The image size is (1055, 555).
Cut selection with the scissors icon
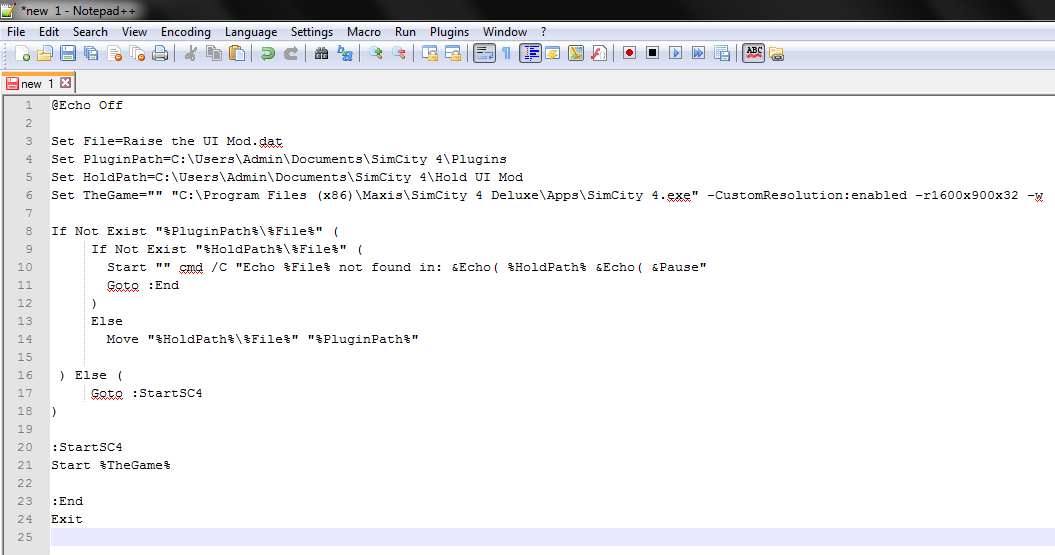click(x=191, y=53)
